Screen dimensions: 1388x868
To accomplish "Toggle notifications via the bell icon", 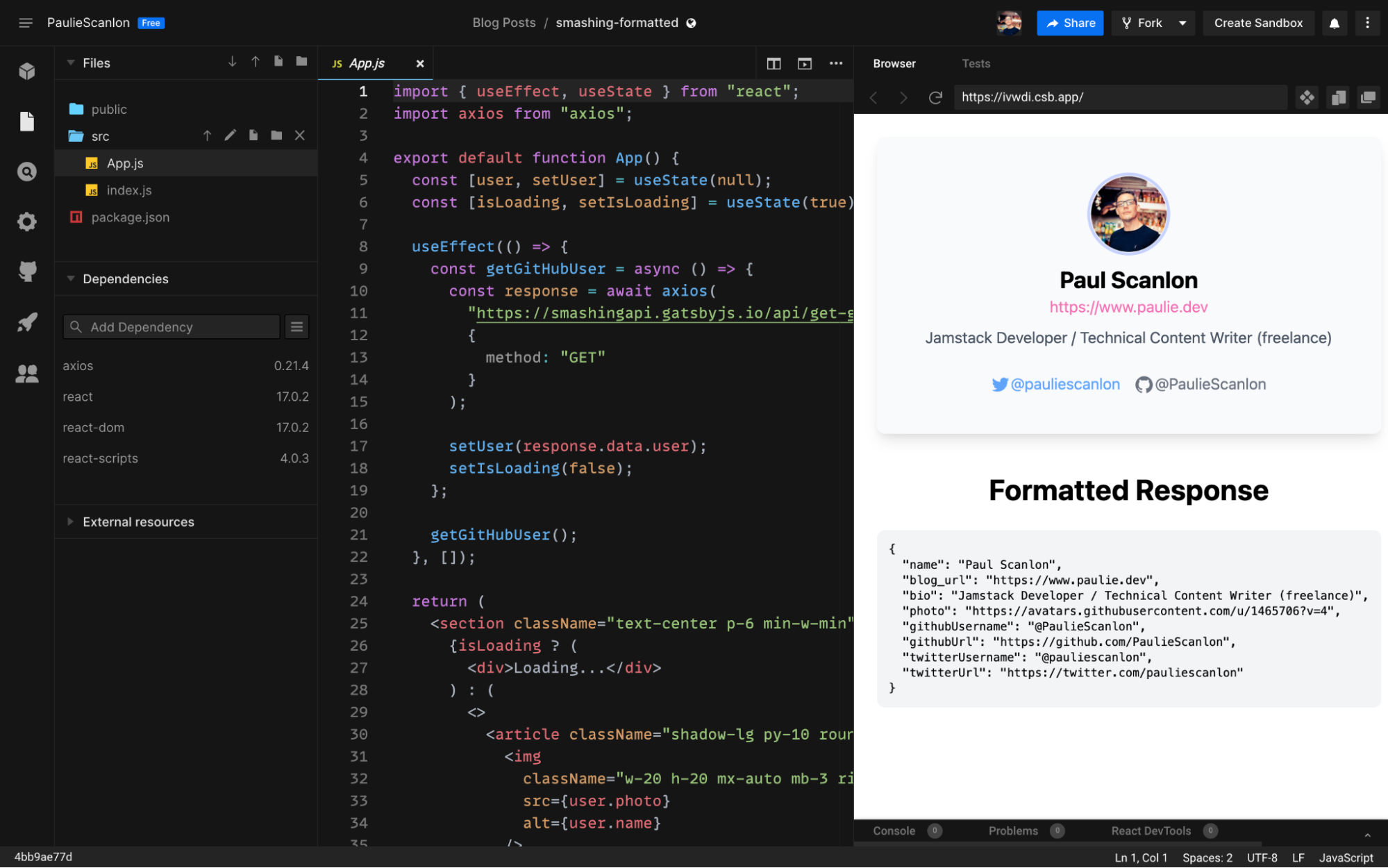I will click(1334, 23).
